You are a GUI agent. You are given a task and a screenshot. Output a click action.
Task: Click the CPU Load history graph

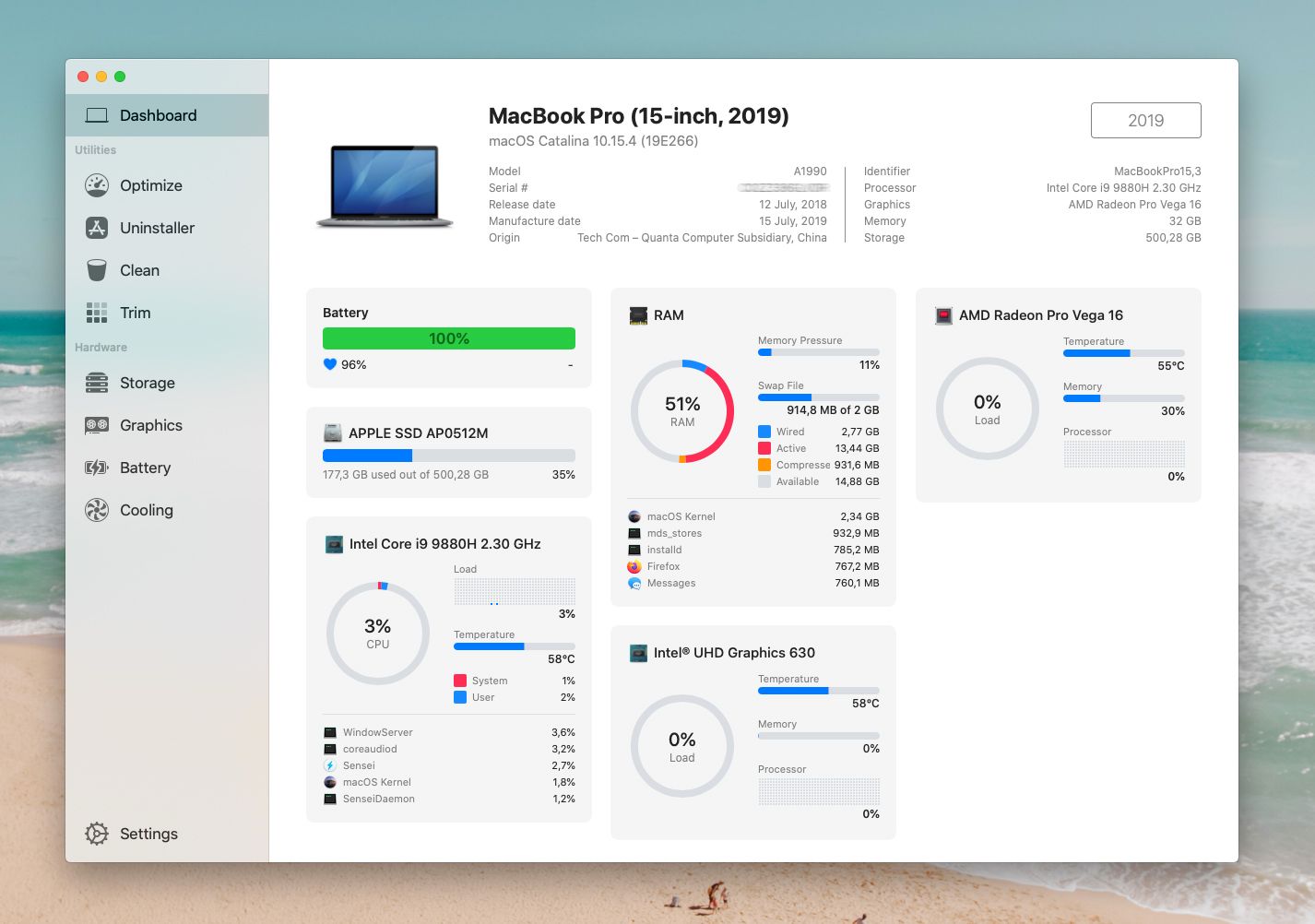click(515, 591)
